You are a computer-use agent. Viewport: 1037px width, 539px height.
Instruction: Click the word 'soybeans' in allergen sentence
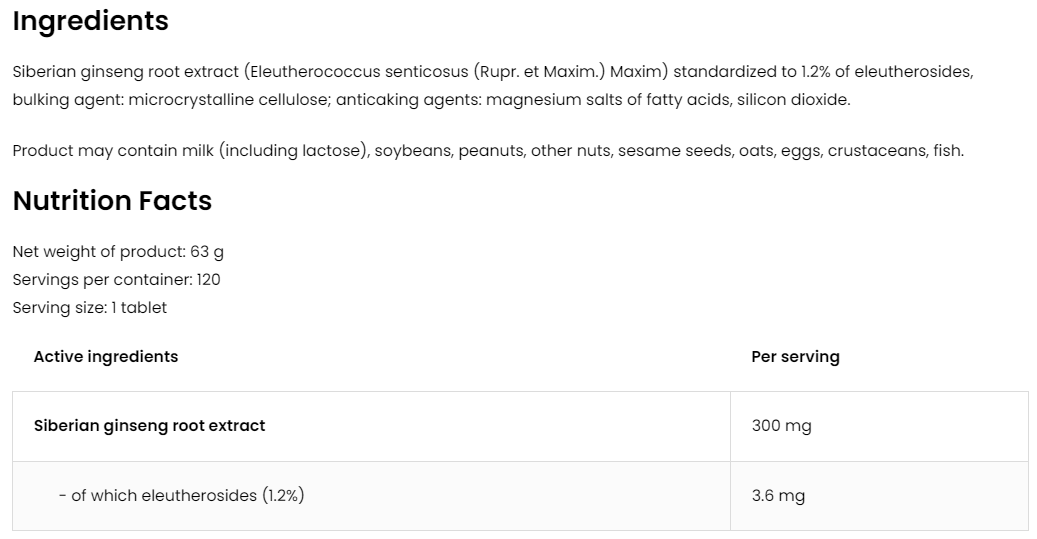pos(411,151)
